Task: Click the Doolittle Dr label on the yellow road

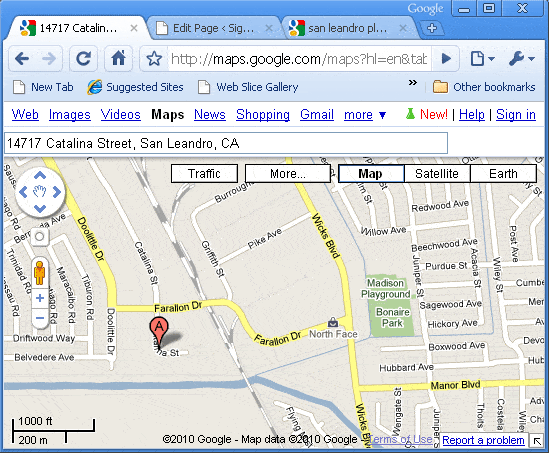Action: tap(90, 239)
